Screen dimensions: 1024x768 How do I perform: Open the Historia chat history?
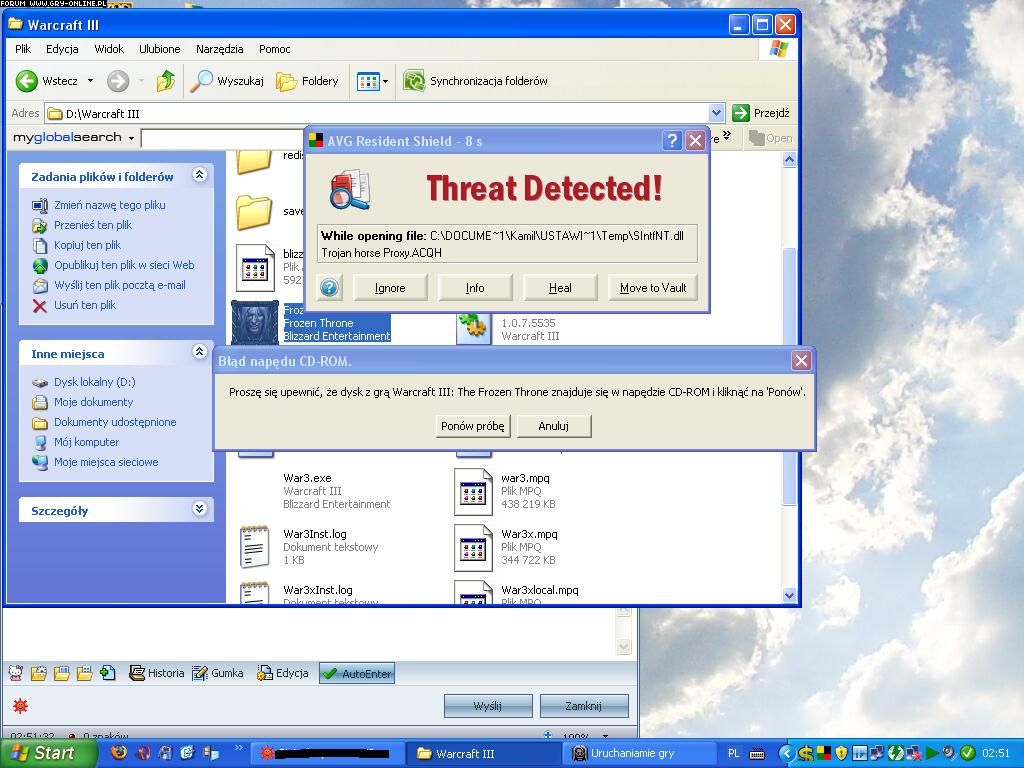pyautogui.click(x=157, y=673)
